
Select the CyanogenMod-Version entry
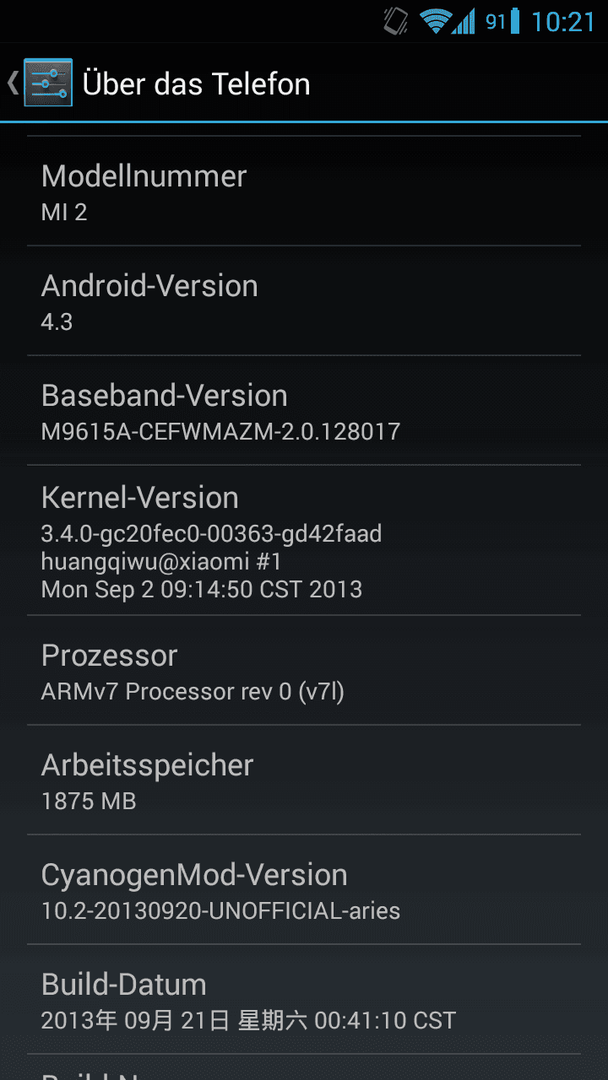(x=304, y=889)
